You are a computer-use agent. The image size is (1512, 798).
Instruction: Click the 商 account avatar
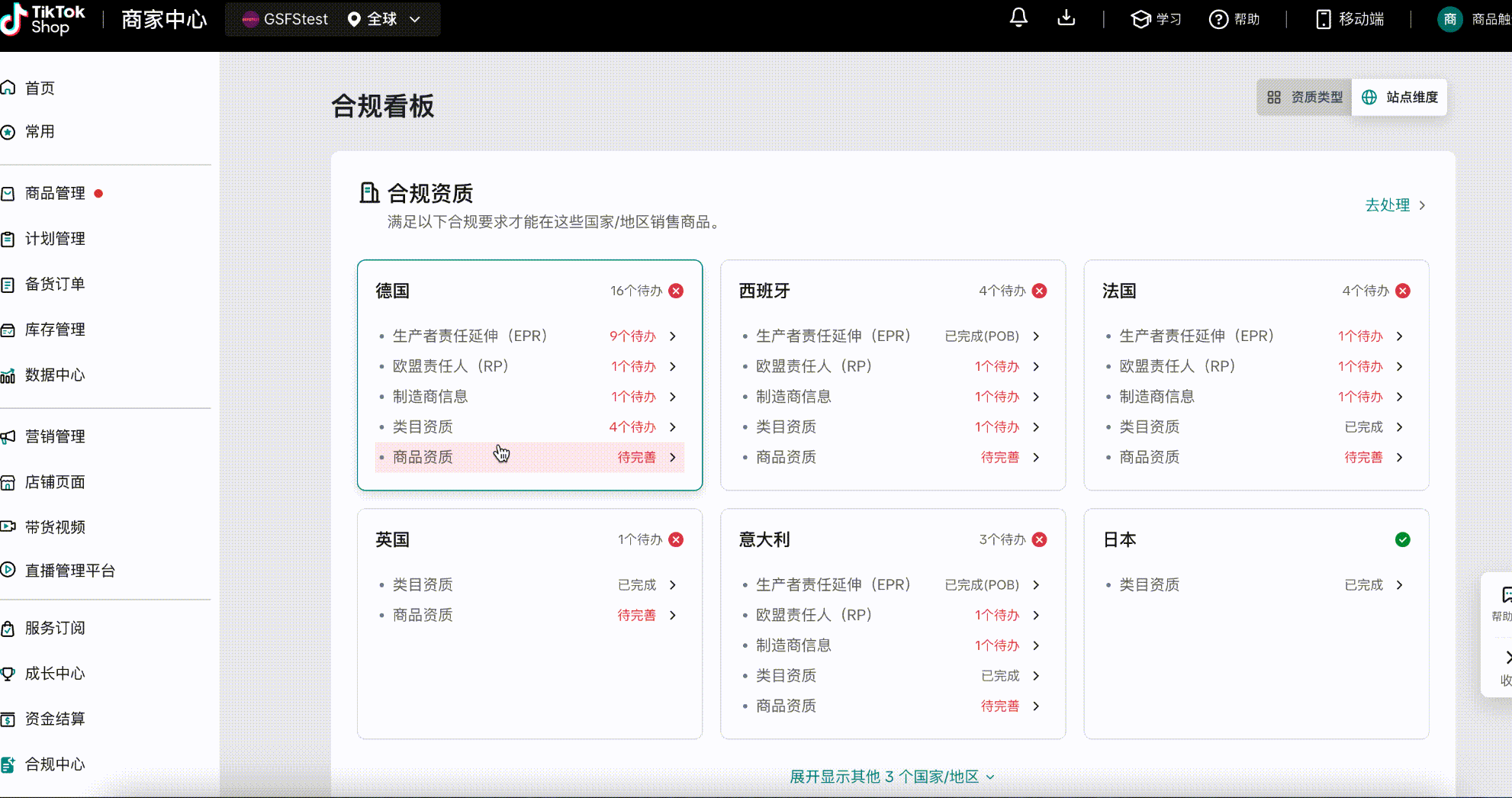(1449, 19)
